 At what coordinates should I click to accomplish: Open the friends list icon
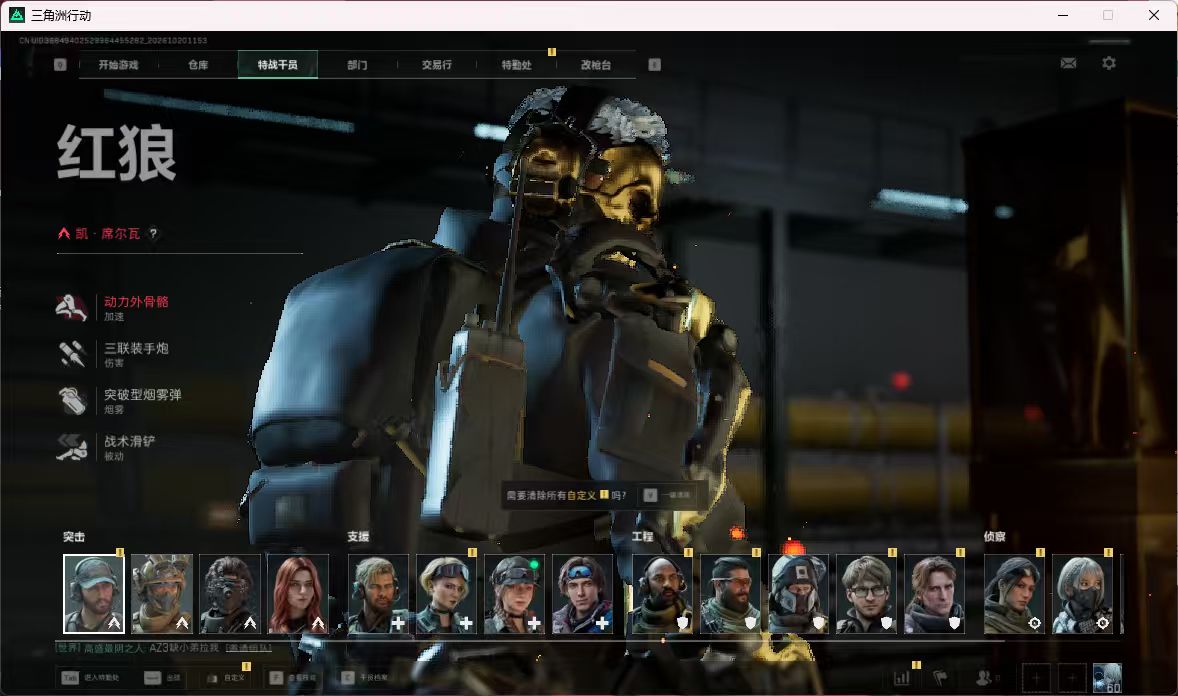(x=986, y=678)
